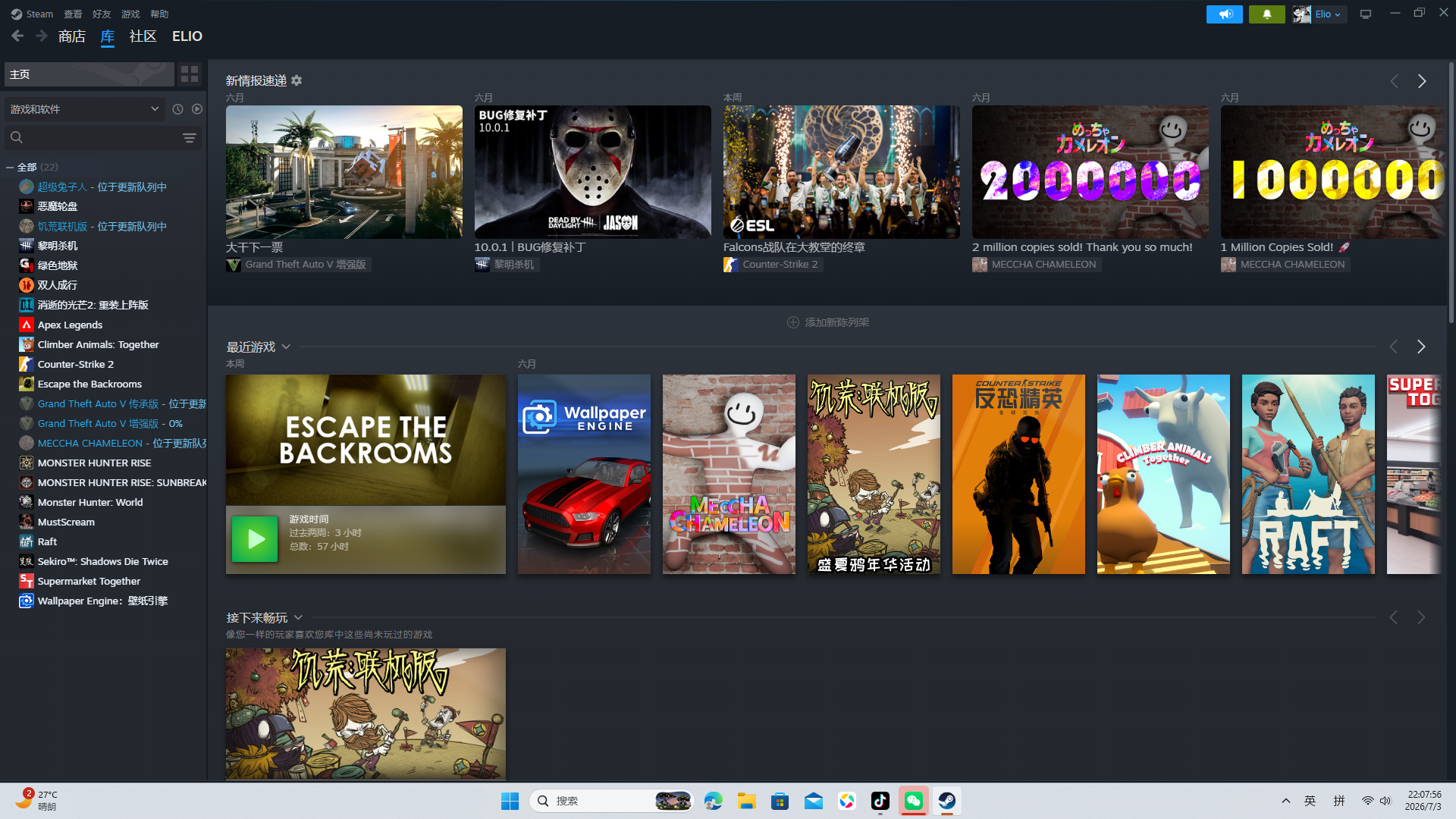Open the notifications bell
1456x819 pixels.
pyautogui.click(x=1266, y=14)
